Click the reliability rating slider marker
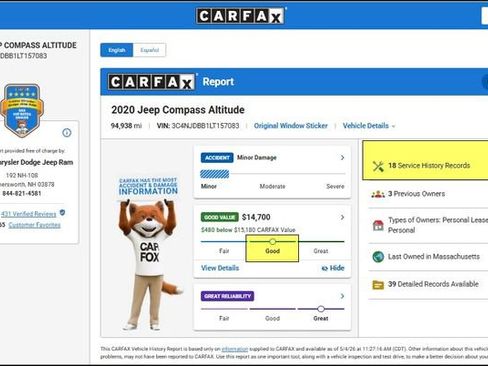Screen dimensions: 488x366 tap(321, 309)
